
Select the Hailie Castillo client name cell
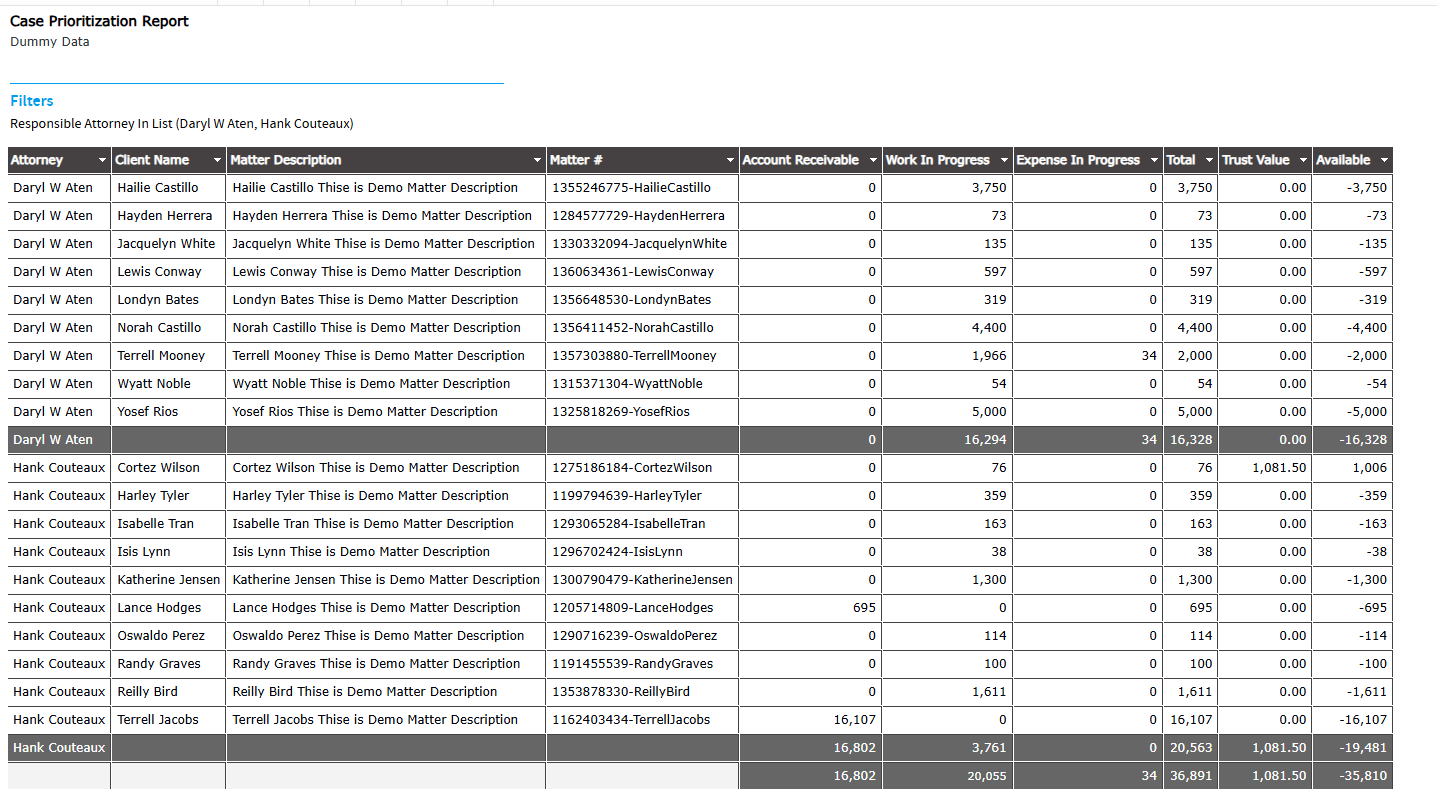[158, 188]
